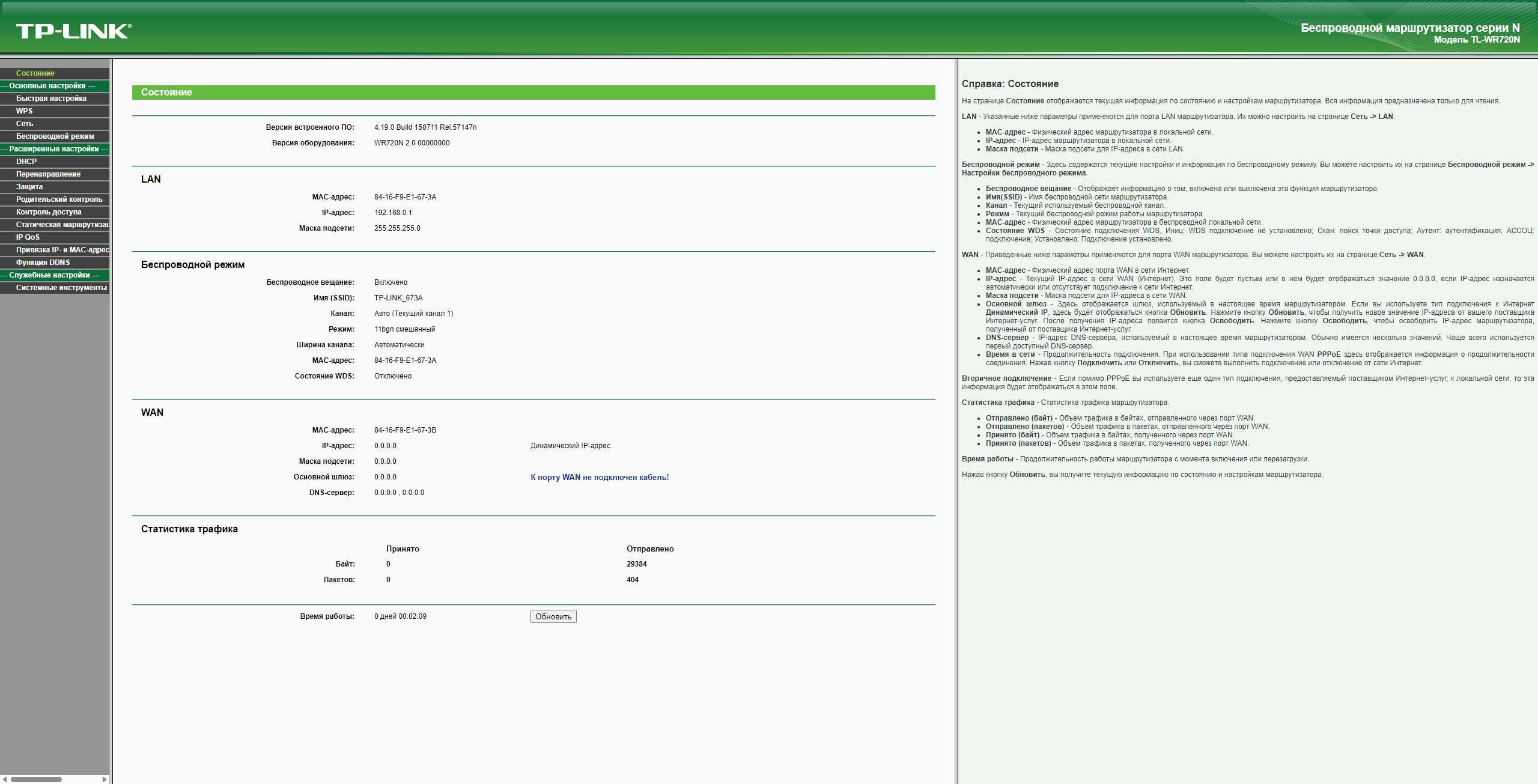Viewport: 1538px width, 784px height.
Task: Open the Состояние menu item
Action: [35, 73]
